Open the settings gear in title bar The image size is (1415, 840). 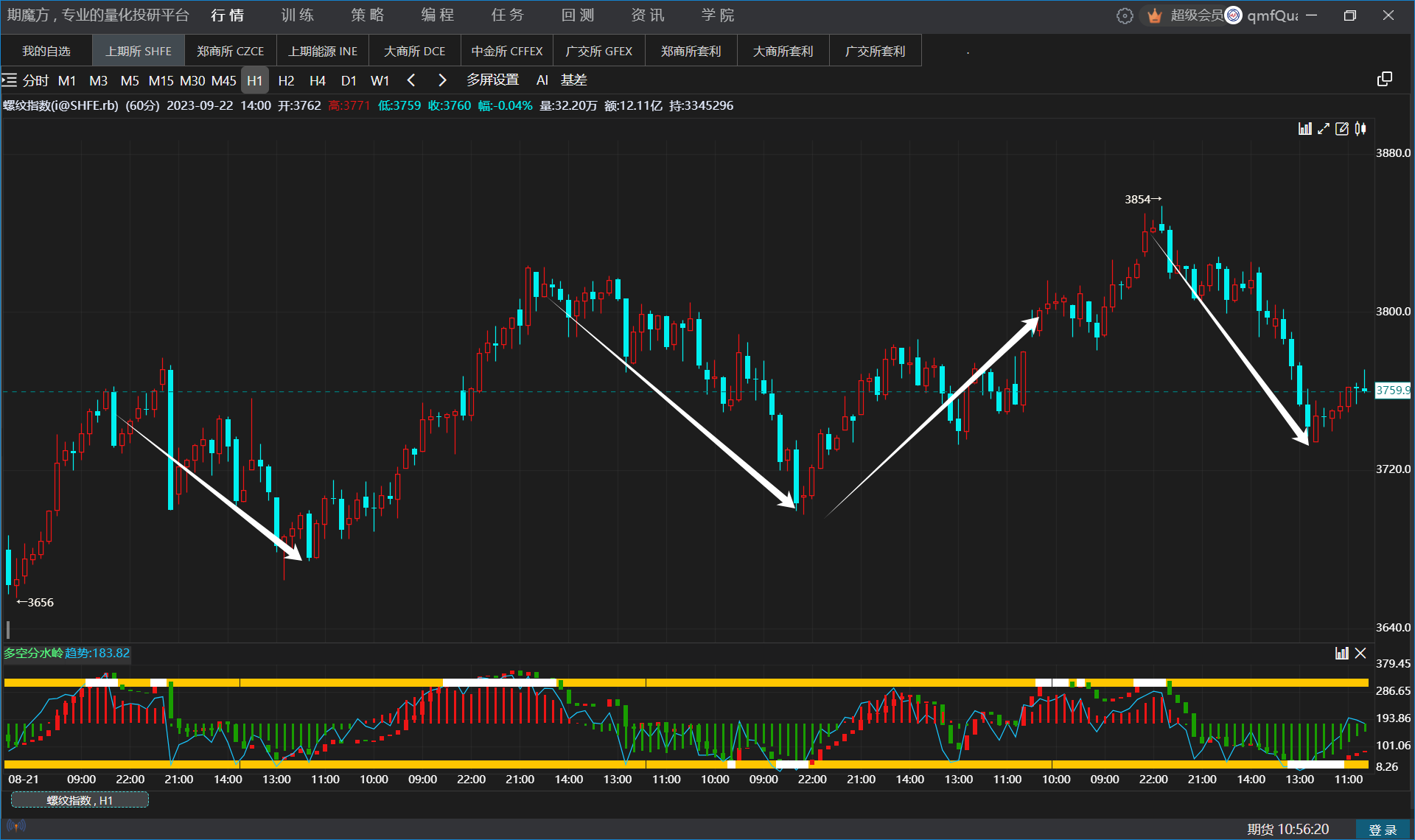(1125, 15)
